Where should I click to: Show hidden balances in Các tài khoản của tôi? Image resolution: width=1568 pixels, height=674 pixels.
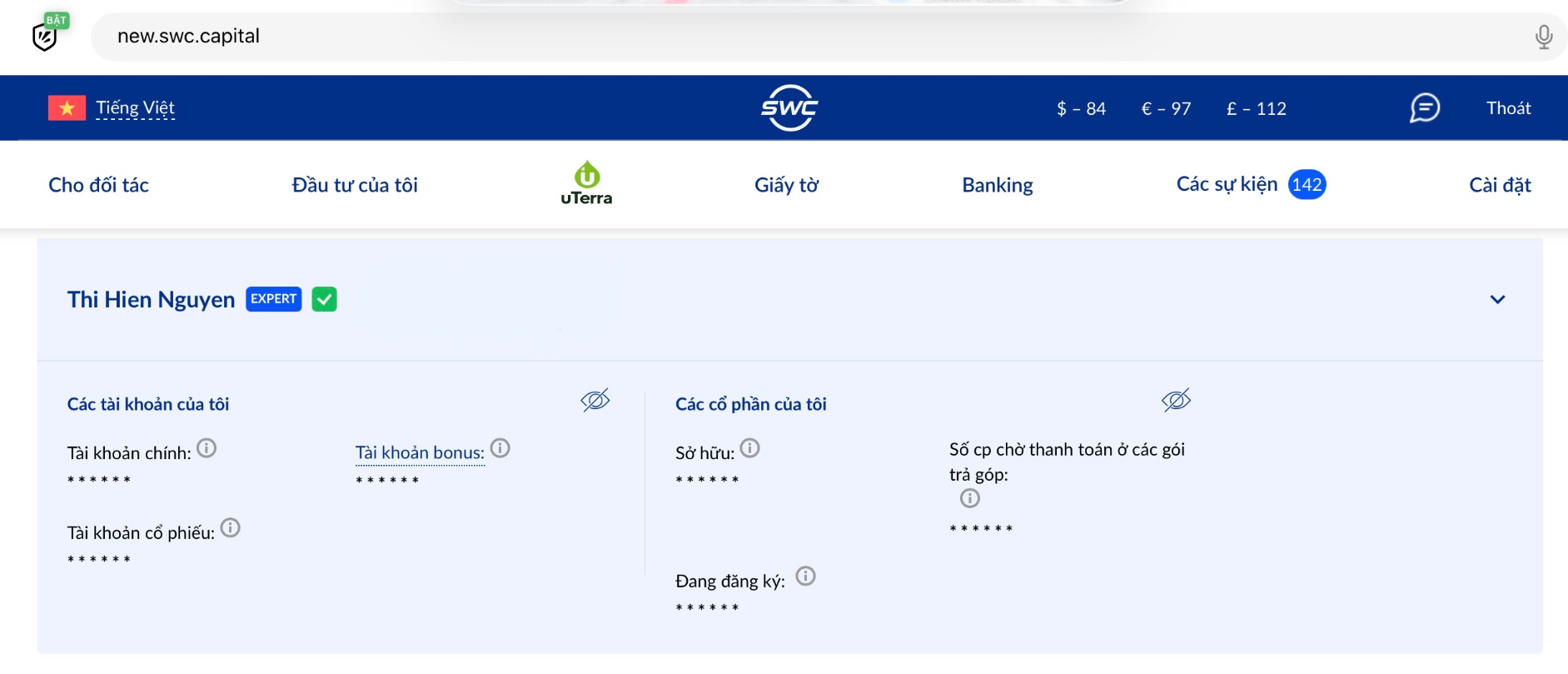[595, 401]
